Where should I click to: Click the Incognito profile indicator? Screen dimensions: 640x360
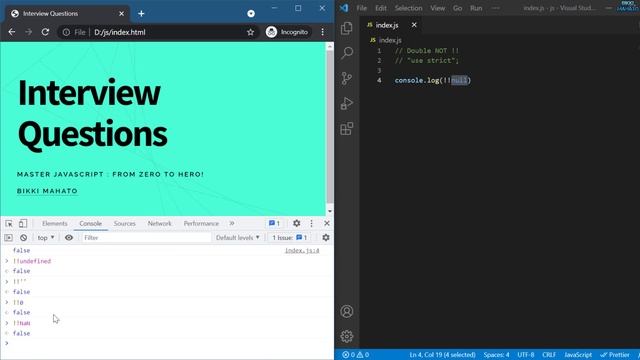click(287, 32)
